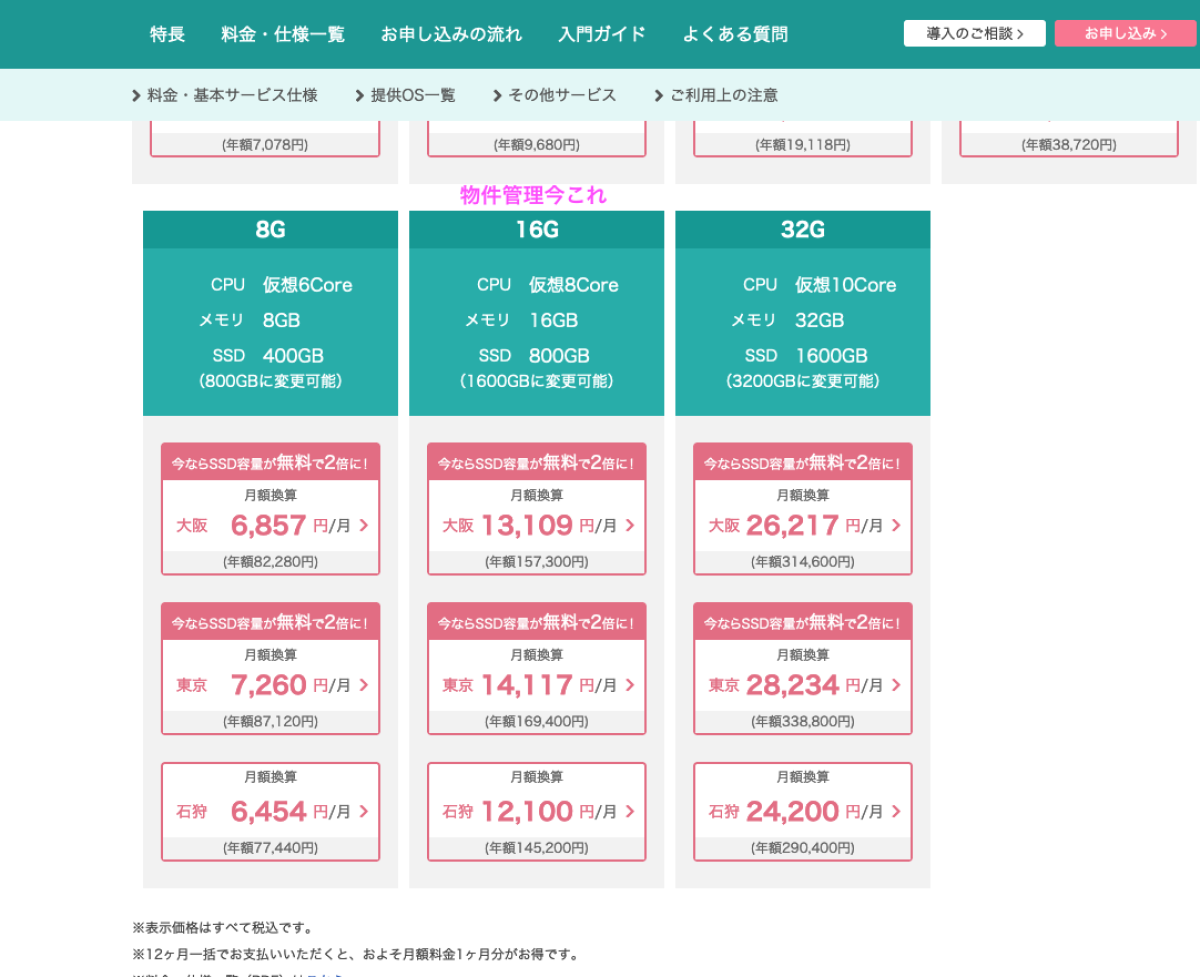Go to 料金・仕様一覧 in top navigation
Screen dimensions: 1200x977
coord(282,34)
